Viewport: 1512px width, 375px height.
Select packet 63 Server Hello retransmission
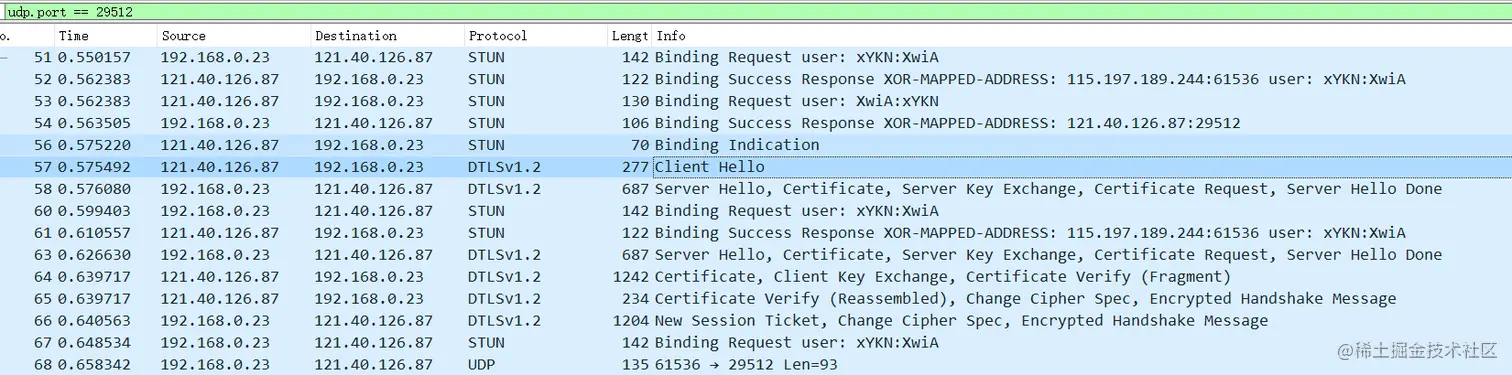pos(756,255)
